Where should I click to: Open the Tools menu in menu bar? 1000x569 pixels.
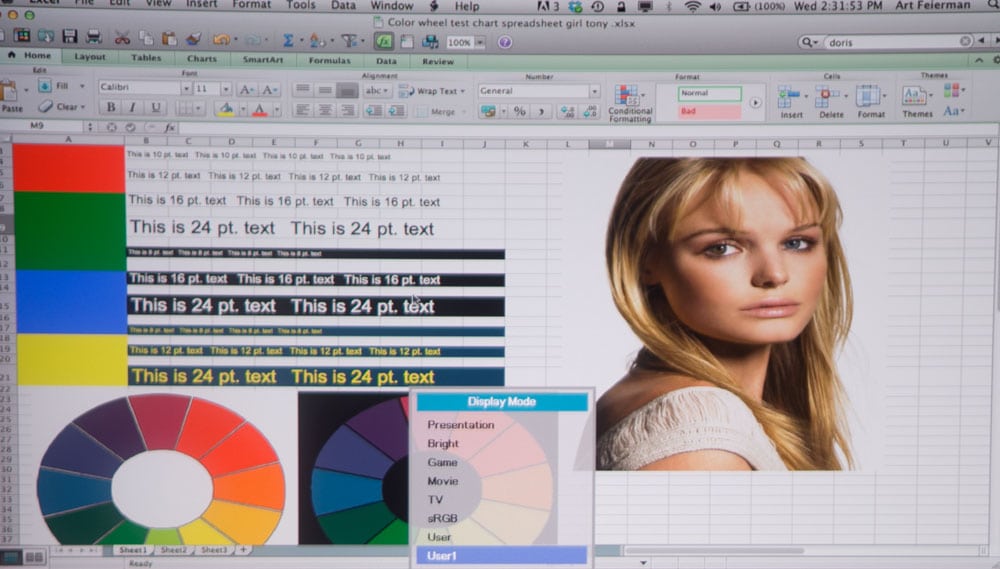[x=300, y=5]
